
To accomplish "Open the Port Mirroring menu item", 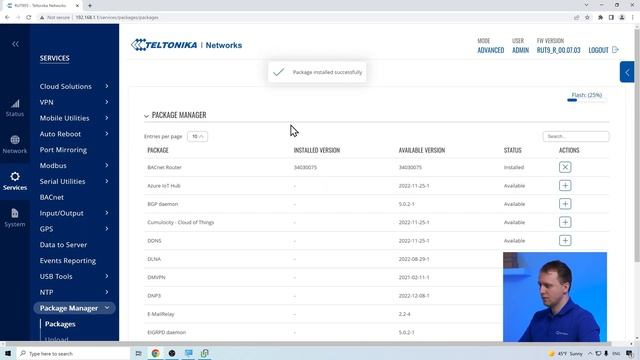I will click(x=63, y=150).
